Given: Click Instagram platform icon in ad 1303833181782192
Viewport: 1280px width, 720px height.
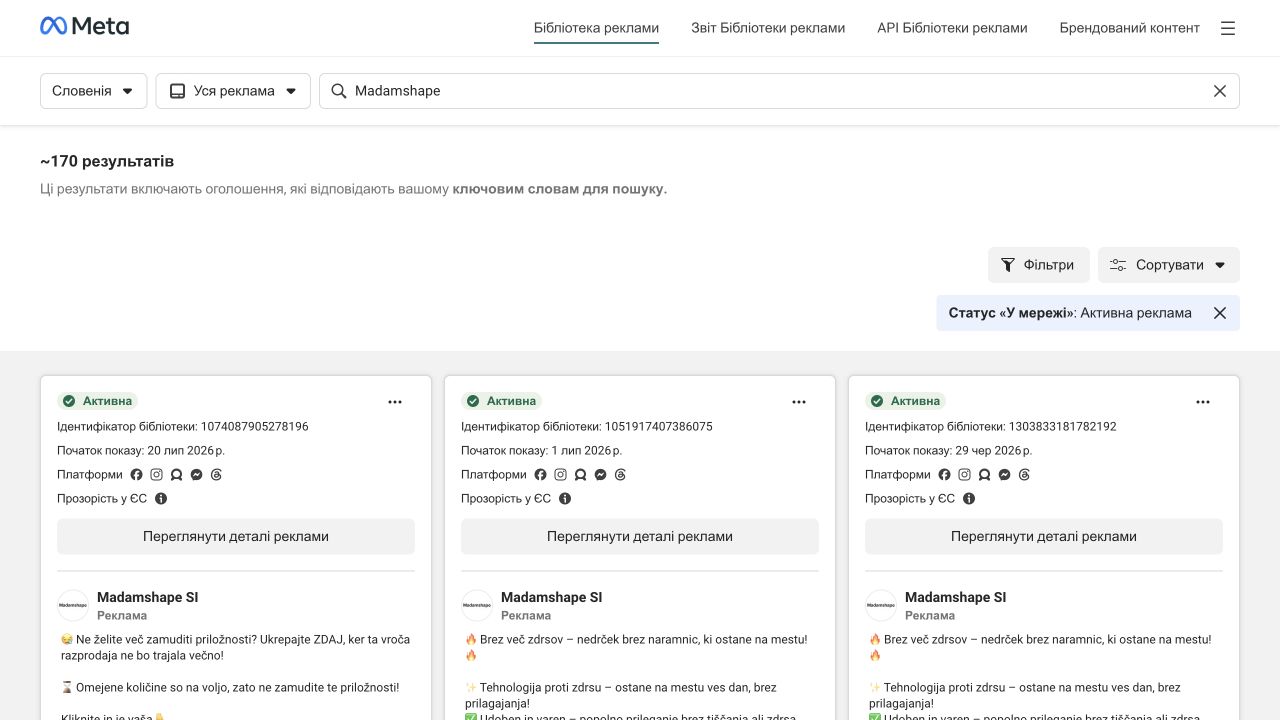Looking at the screenshot, I should pyautogui.click(x=965, y=475).
